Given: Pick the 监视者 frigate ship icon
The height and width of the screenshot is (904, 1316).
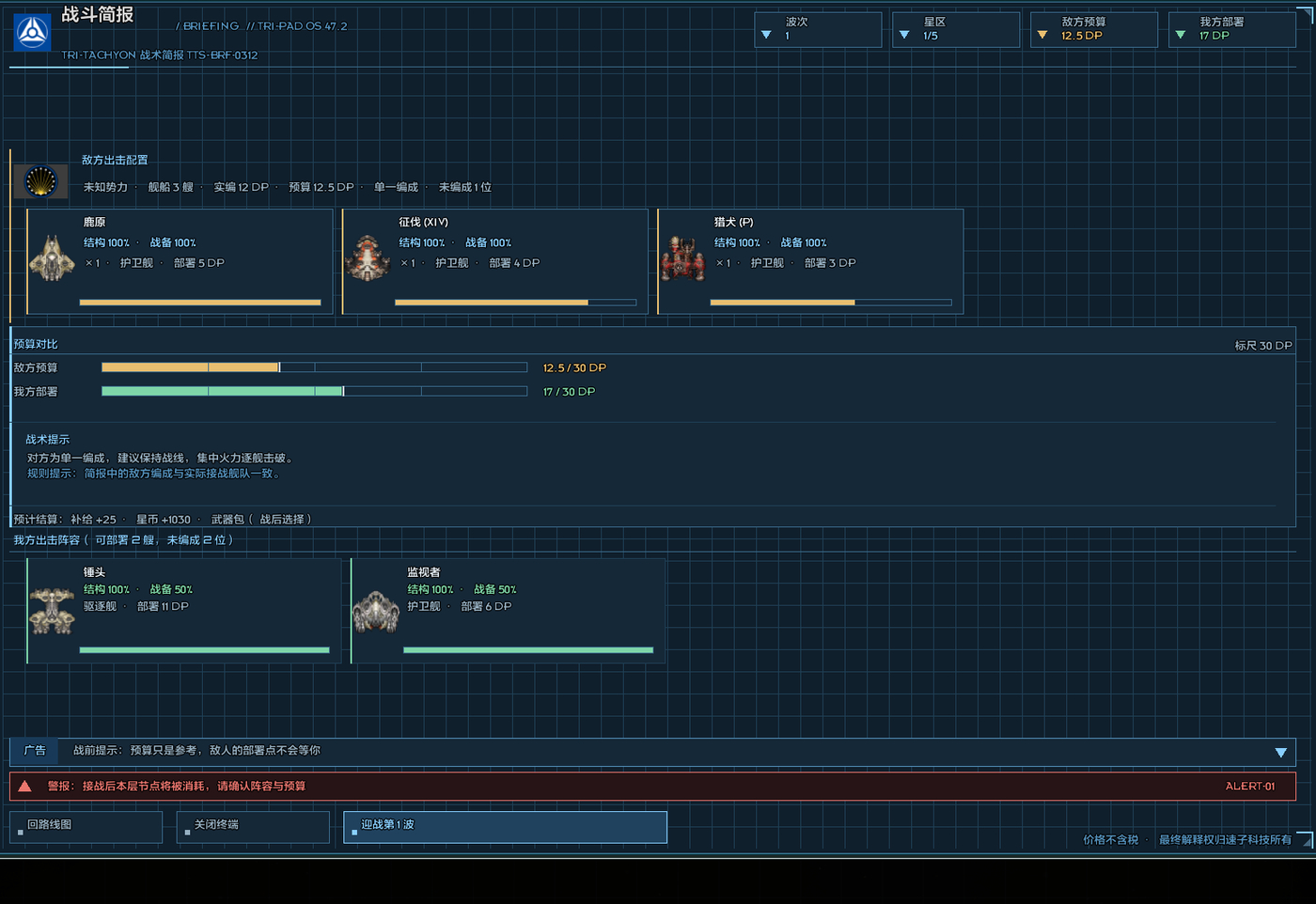Looking at the screenshot, I should 376,611.
